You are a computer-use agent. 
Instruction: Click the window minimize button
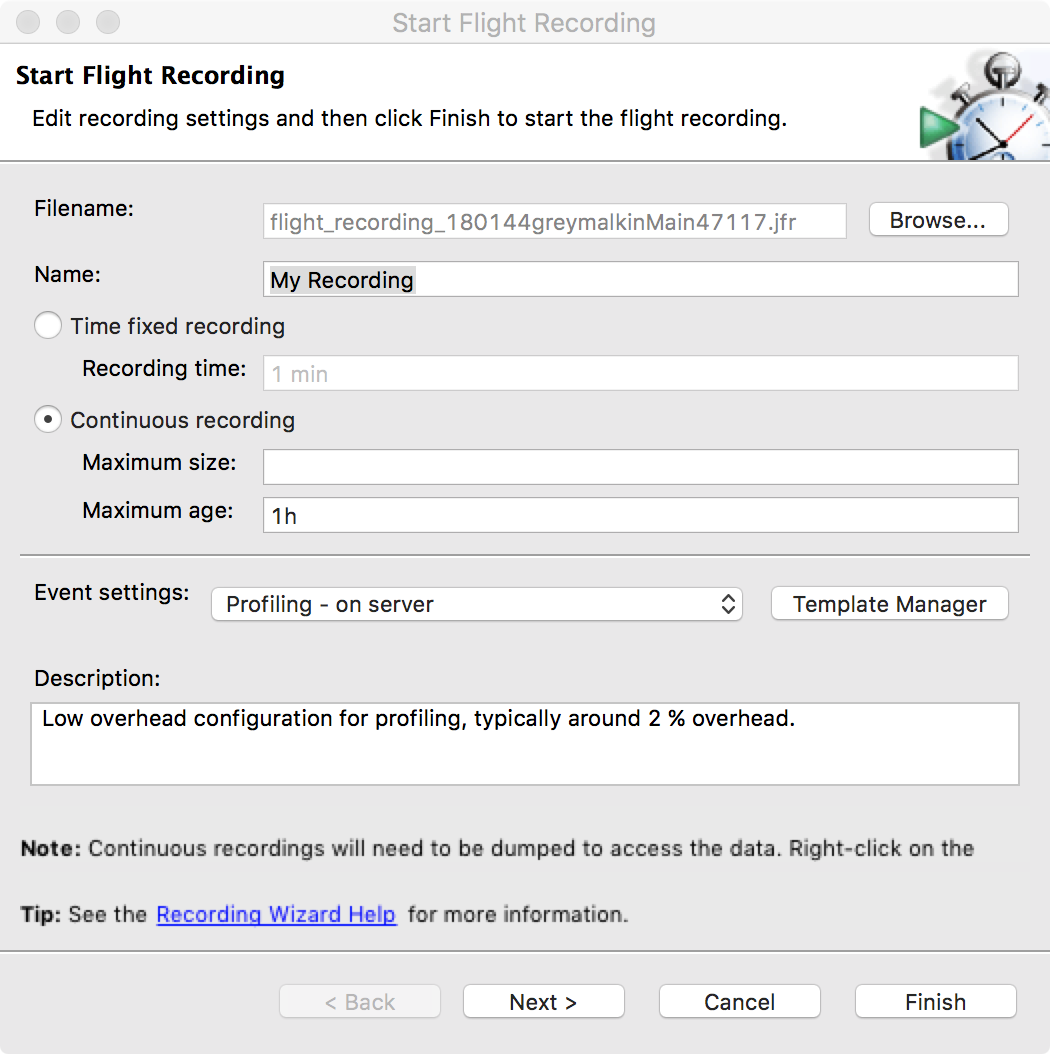click(68, 22)
